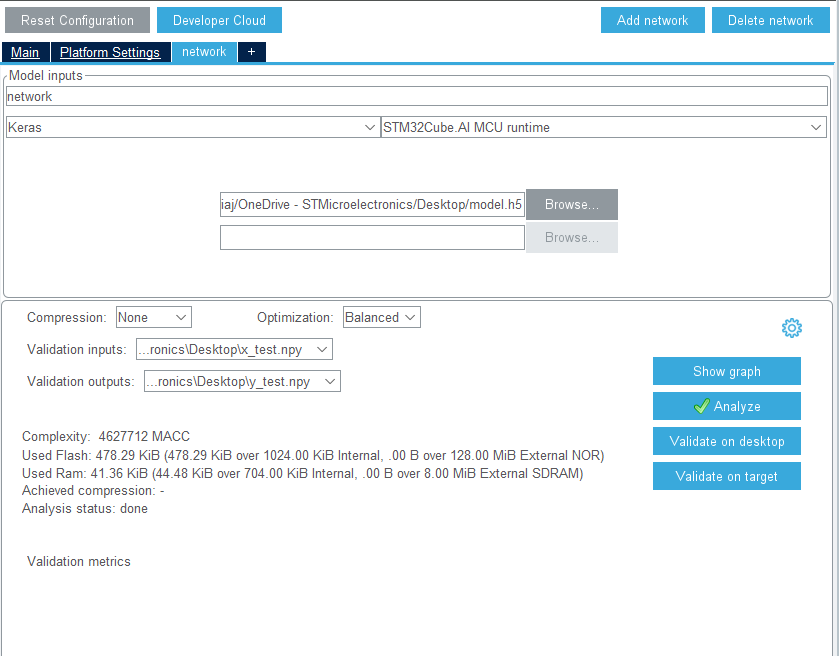This screenshot has height=656, width=839.
Task: Click Reset Configuration
Action: pos(77,19)
